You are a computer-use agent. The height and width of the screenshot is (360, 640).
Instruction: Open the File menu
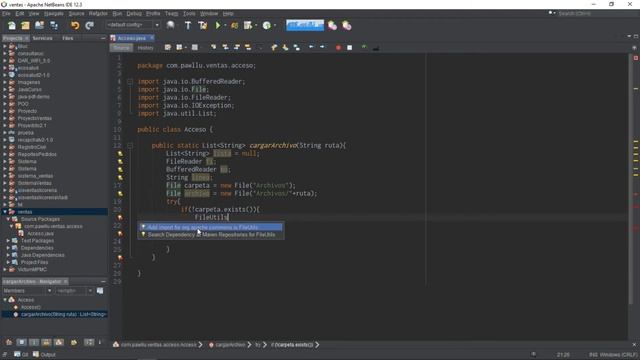6,13
